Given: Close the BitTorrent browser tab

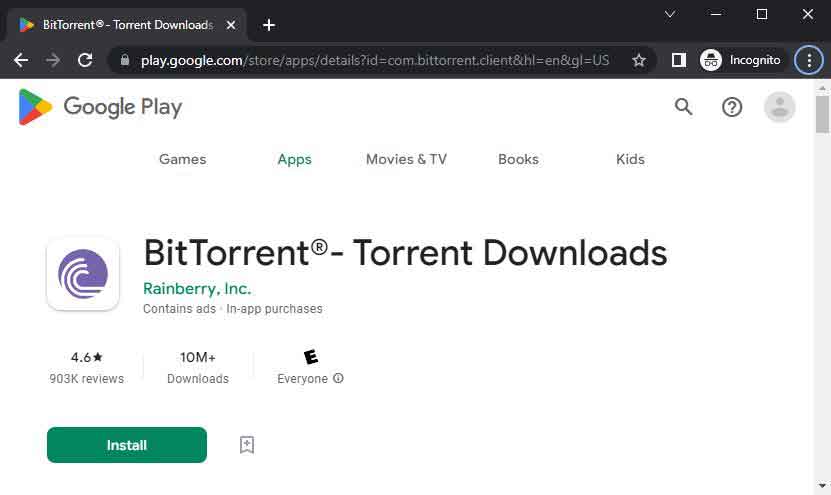Looking at the screenshot, I should [x=231, y=25].
